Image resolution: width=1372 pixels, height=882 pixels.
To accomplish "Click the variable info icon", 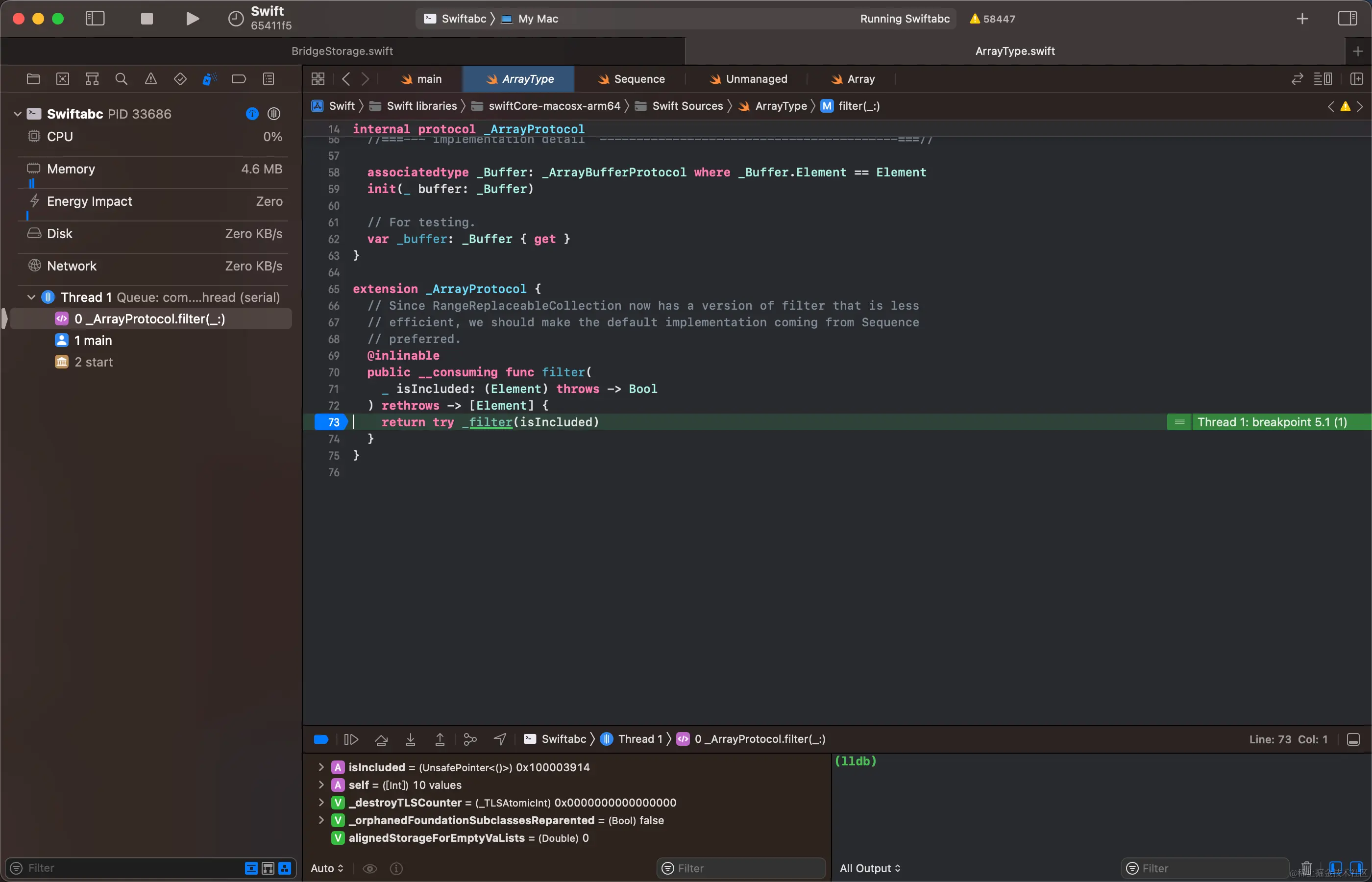I will 396,868.
